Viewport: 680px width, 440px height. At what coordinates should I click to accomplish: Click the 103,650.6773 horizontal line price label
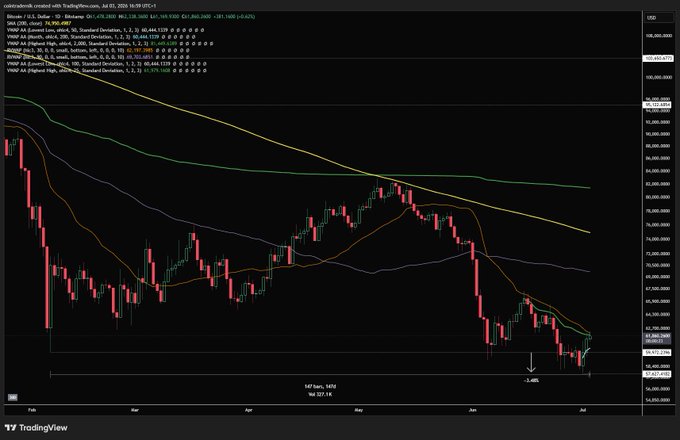point(658,58)
